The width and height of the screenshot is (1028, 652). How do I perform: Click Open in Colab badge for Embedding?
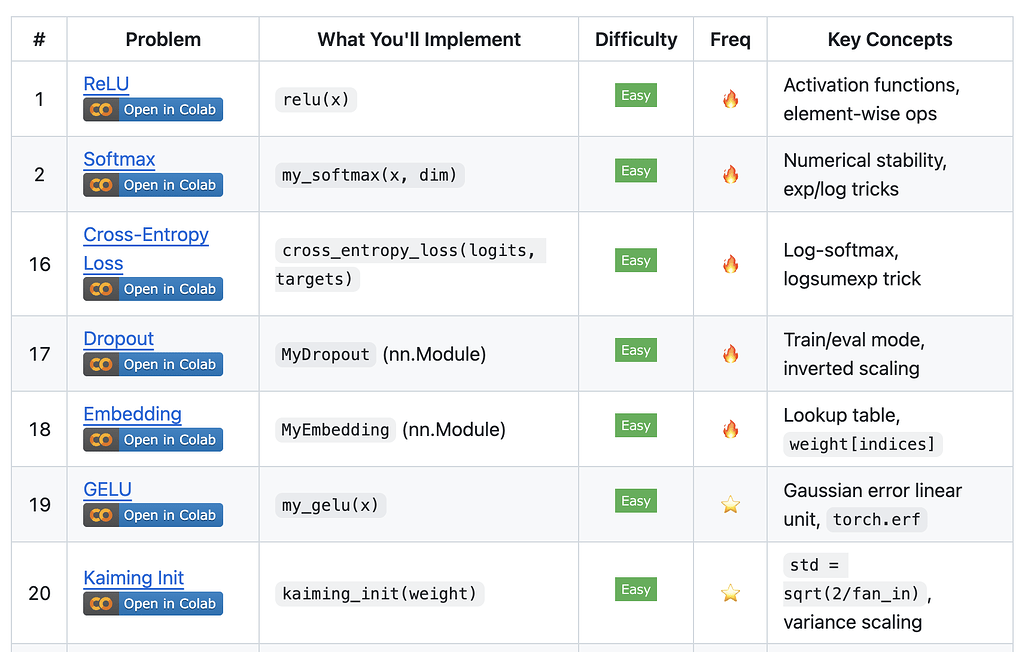tap(153, 439)
